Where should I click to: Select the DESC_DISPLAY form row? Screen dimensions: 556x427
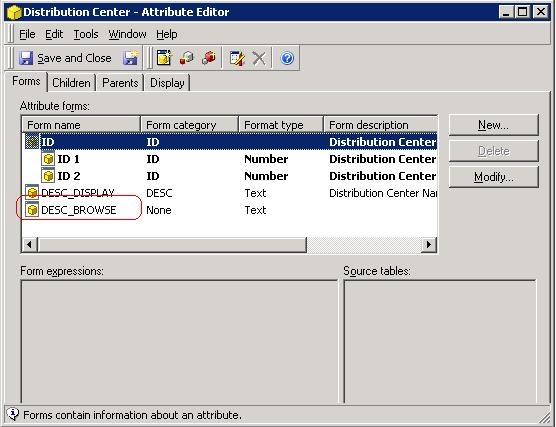(x=229, y=193)
